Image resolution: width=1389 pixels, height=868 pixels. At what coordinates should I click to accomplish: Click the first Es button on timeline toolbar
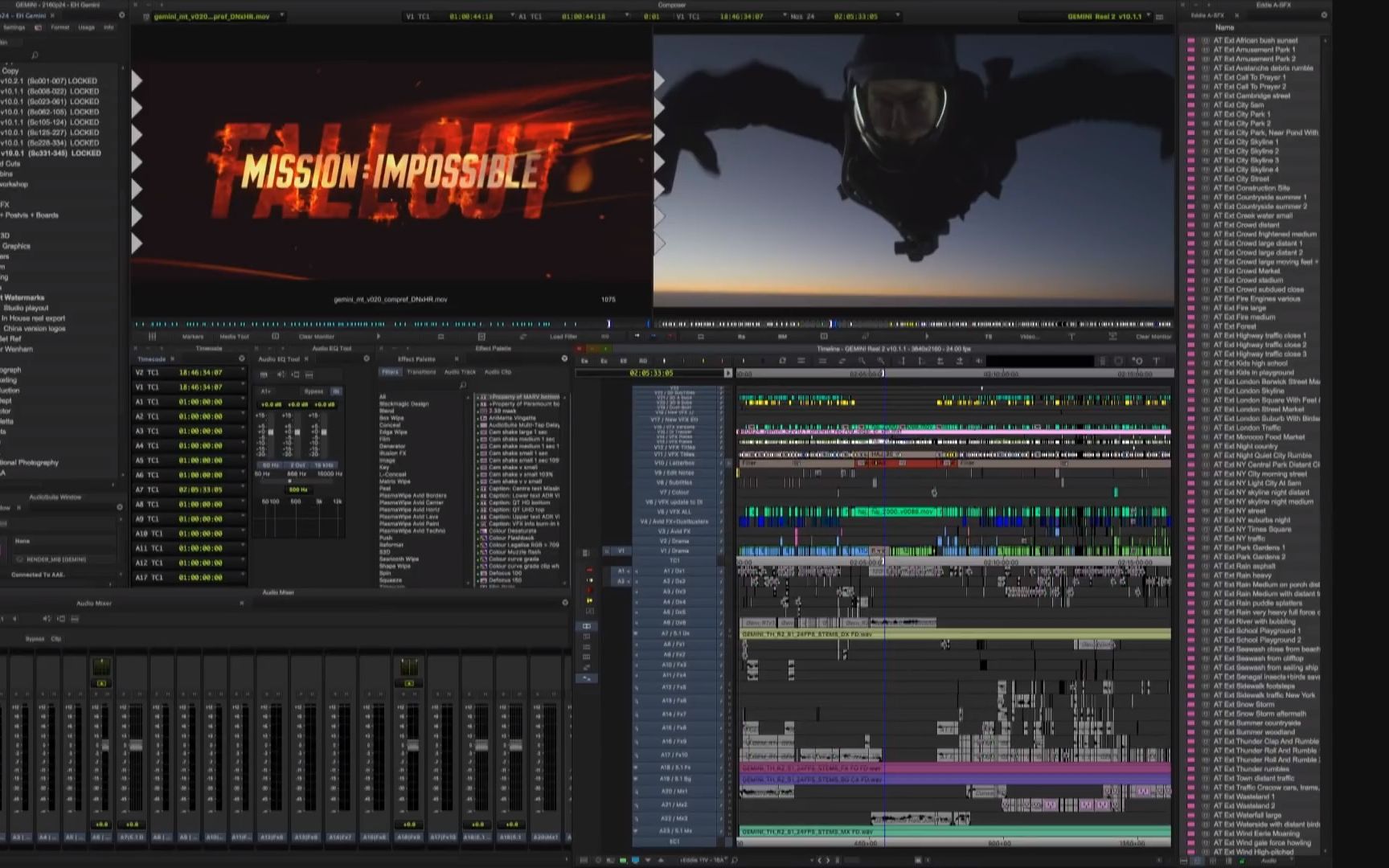pyautogui.click(x=584, y=361)
